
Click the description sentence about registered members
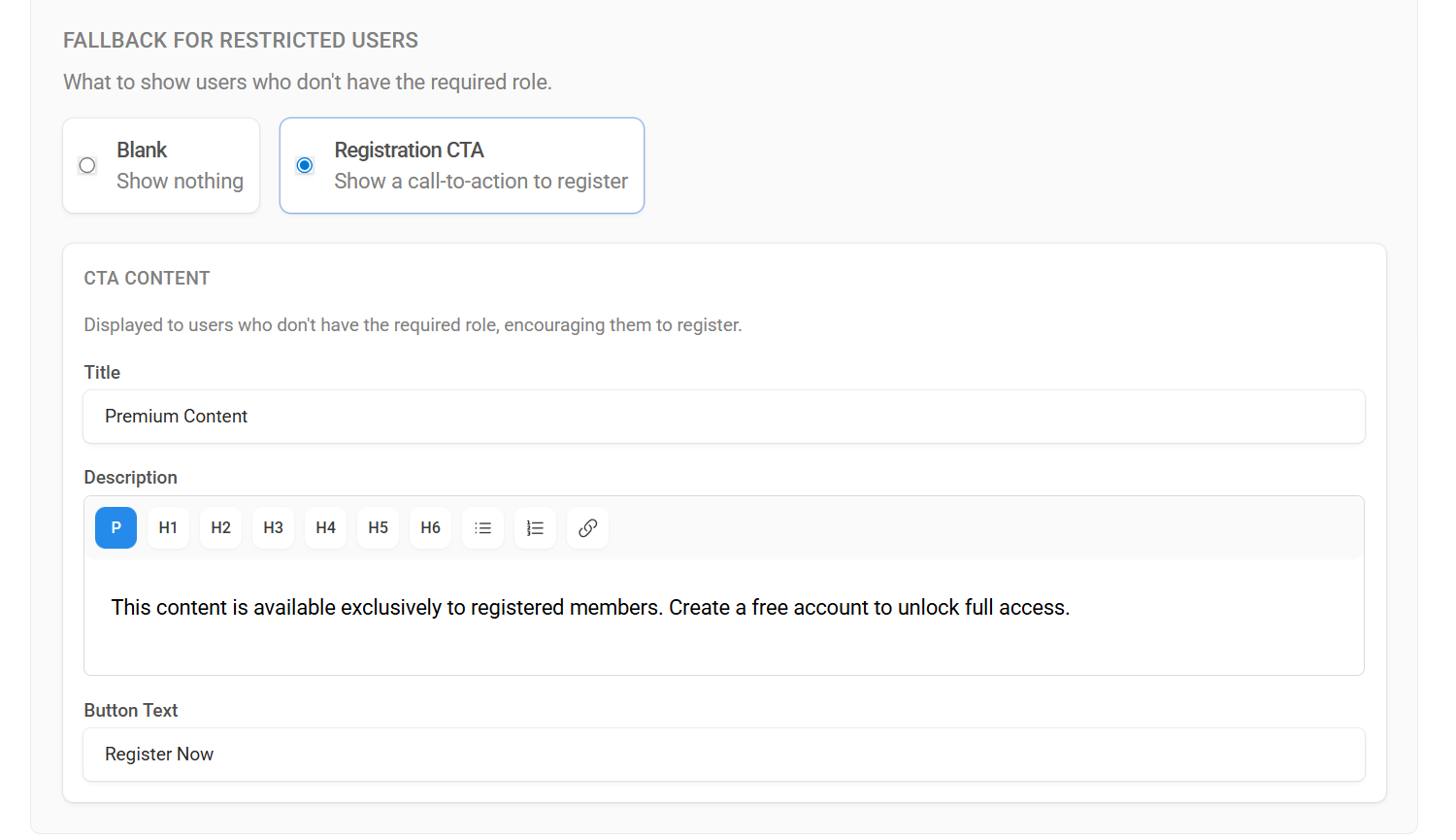(590, 607)
